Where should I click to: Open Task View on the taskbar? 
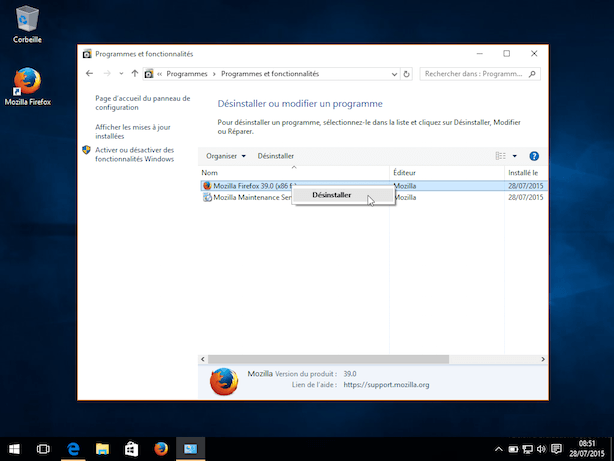tap(43, 449)
